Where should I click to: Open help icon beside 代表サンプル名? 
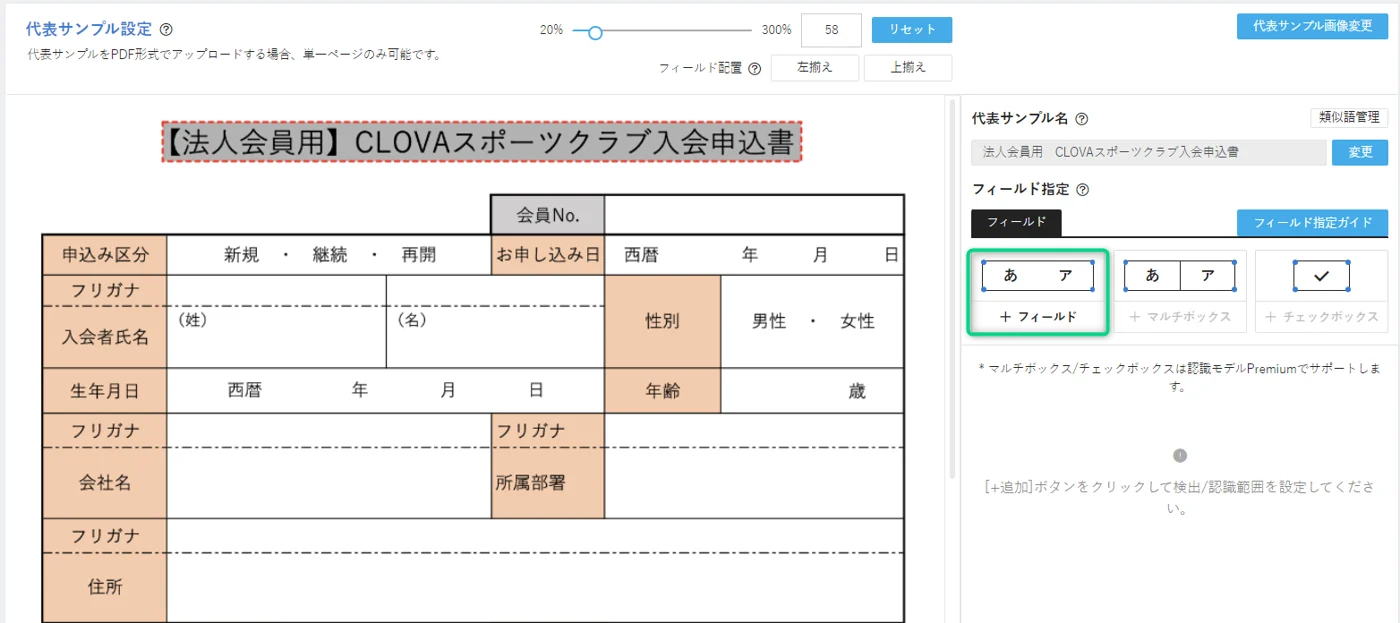(1082, 119)
